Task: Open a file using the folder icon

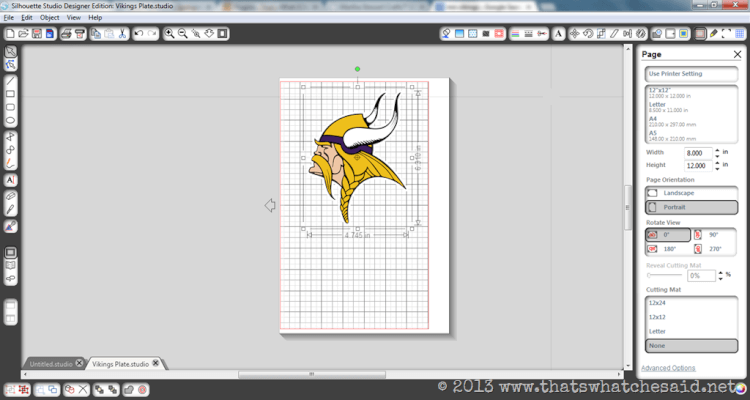Action: point(23,33)
